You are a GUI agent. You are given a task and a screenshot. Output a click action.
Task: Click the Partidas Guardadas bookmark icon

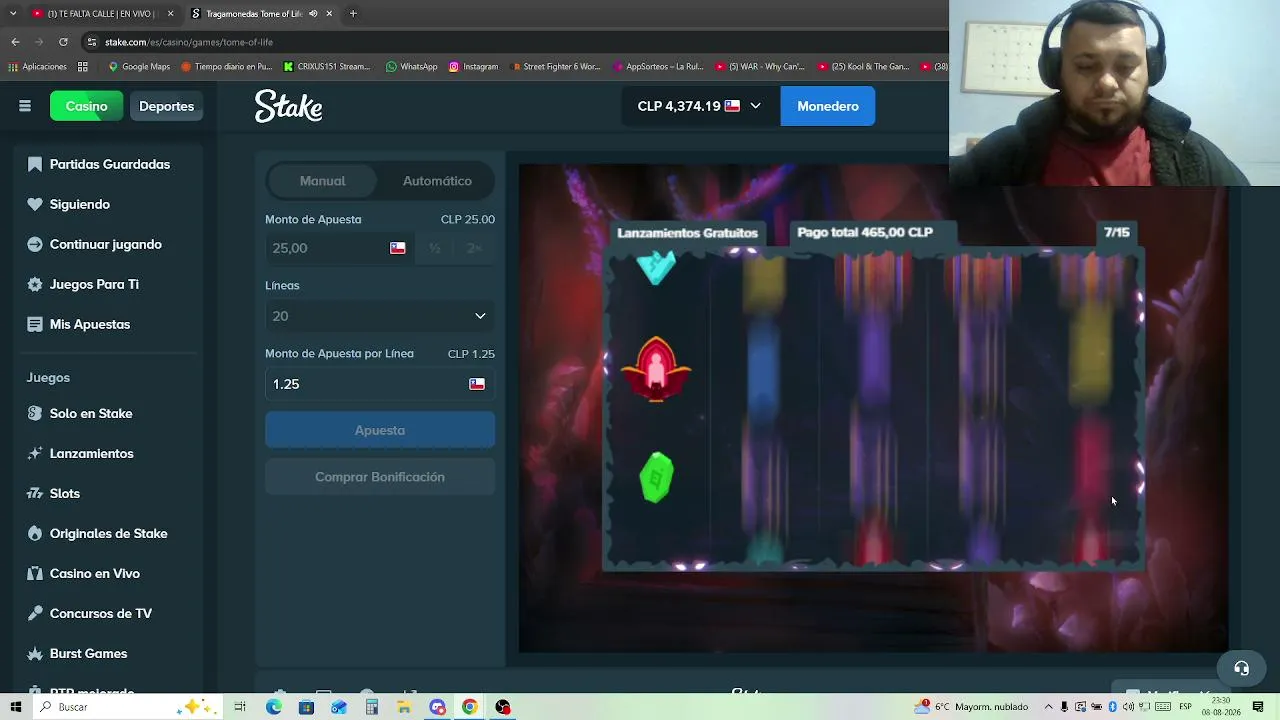(x=35, y=164)
